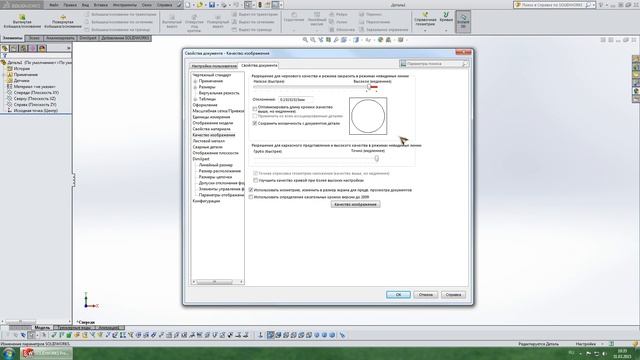
Task: Select Спереди plane in feature tree
Action: [36, 93]
